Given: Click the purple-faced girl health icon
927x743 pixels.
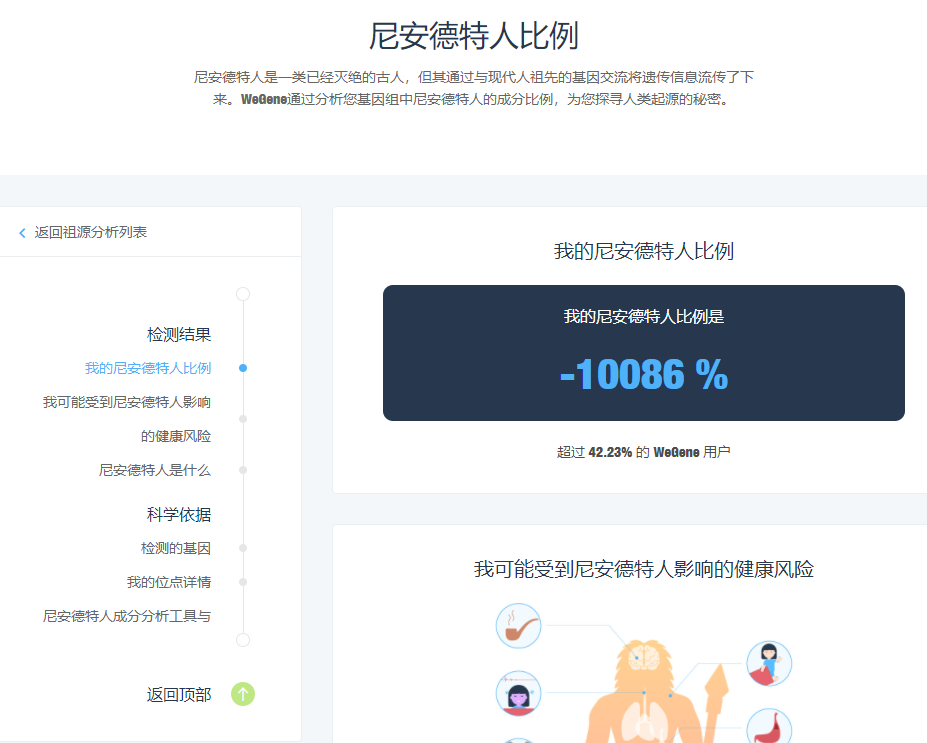Looking at the screenshot, I should (x=518, y=693).
